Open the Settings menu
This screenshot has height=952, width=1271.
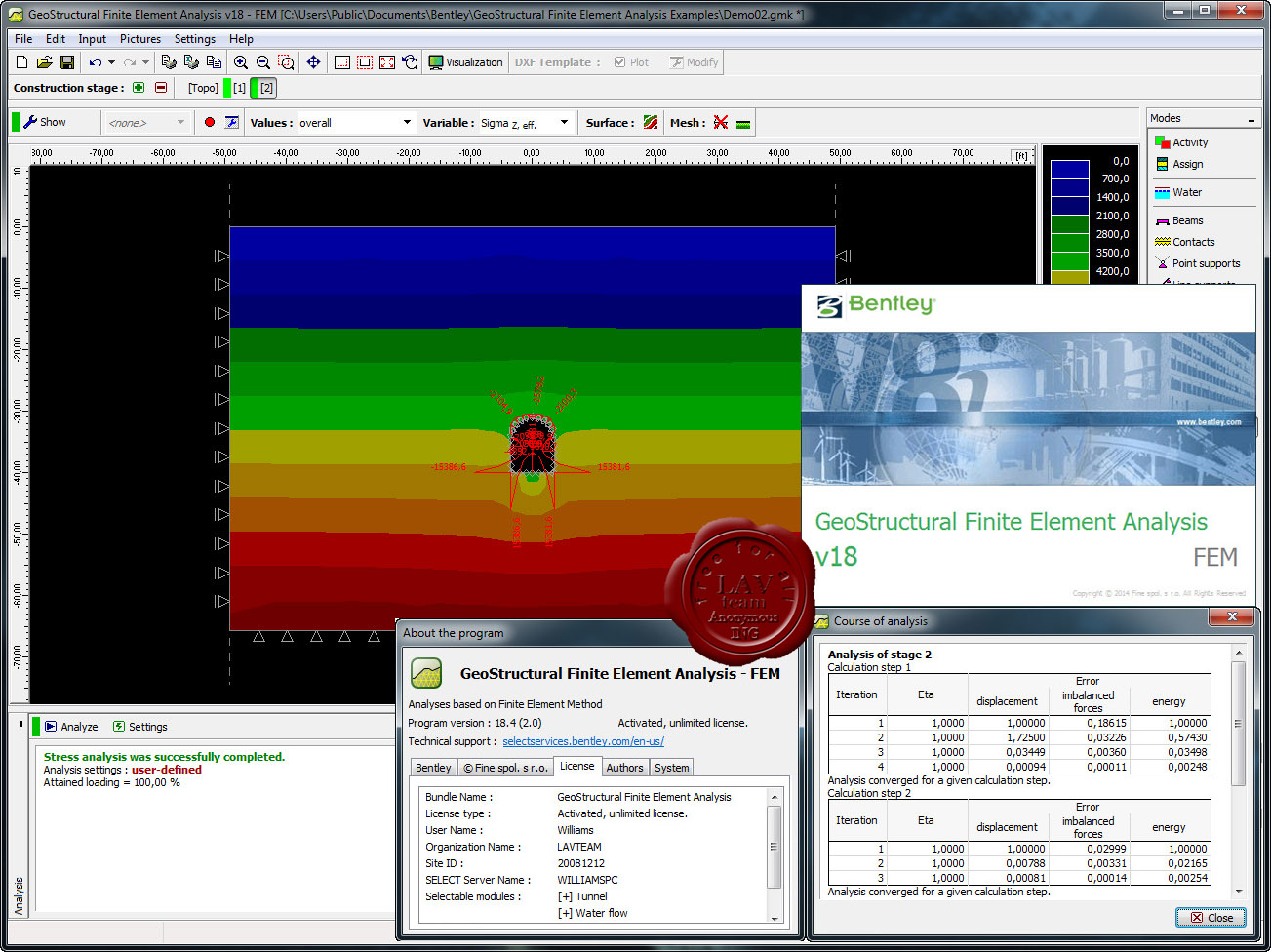[195, 39]
